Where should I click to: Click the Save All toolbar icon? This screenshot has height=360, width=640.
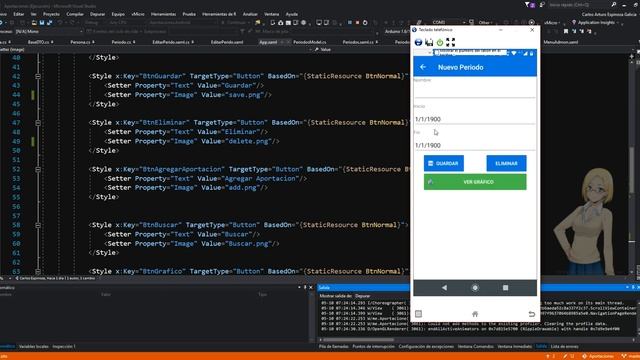click(49, 22)
